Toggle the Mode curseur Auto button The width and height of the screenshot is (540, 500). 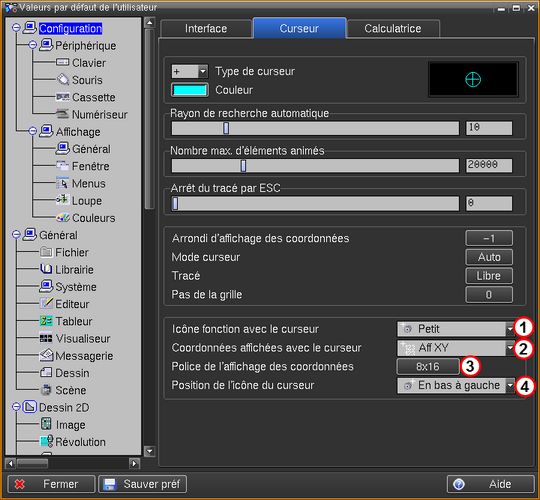489,257
